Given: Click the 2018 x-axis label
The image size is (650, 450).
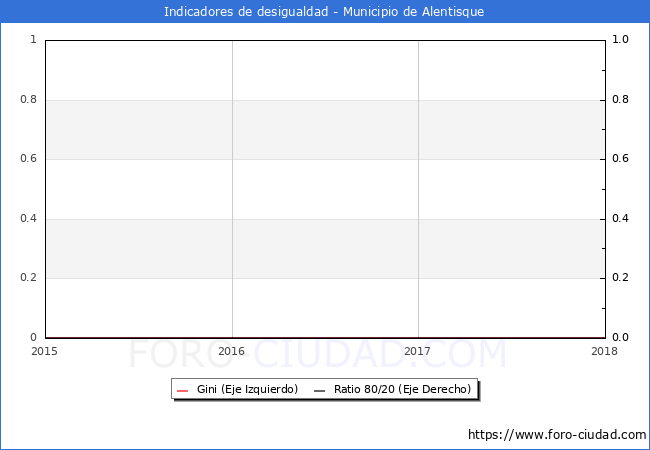Looking at the screenshot, I should click(x=604, y=351).
